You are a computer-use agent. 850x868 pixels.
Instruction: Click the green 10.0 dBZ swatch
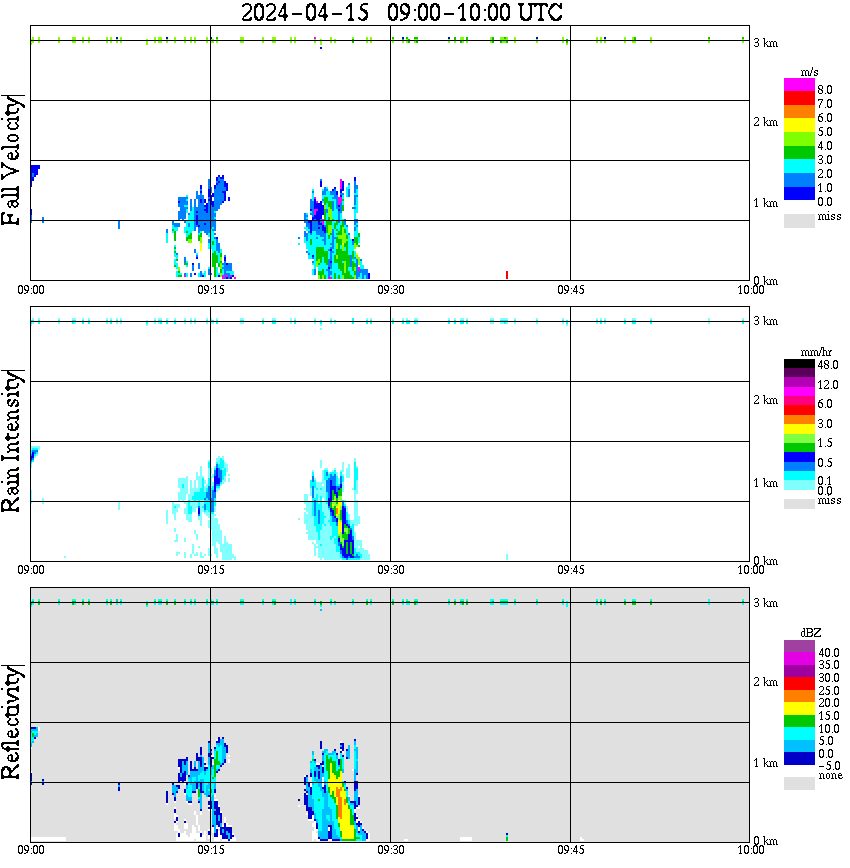(x=799, y=721)
